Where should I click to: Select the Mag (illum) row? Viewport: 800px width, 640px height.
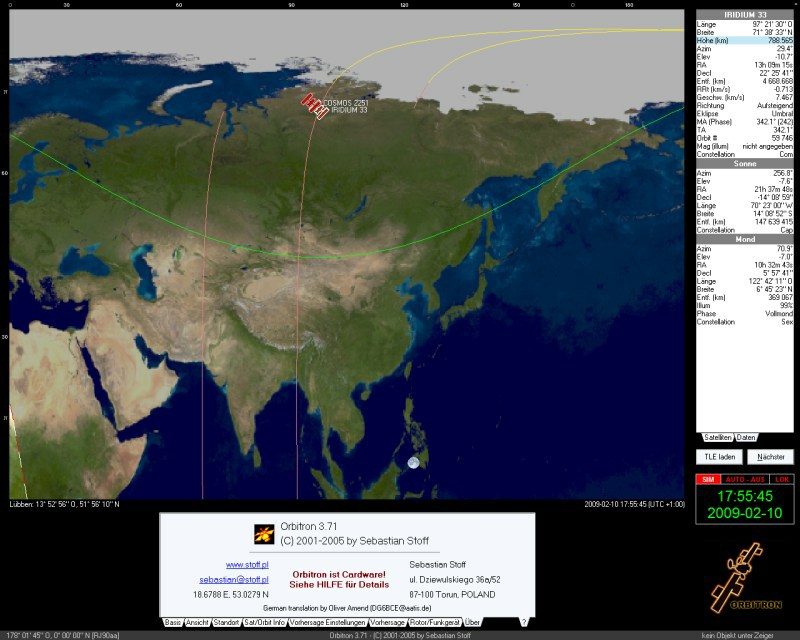pos(745,146)
